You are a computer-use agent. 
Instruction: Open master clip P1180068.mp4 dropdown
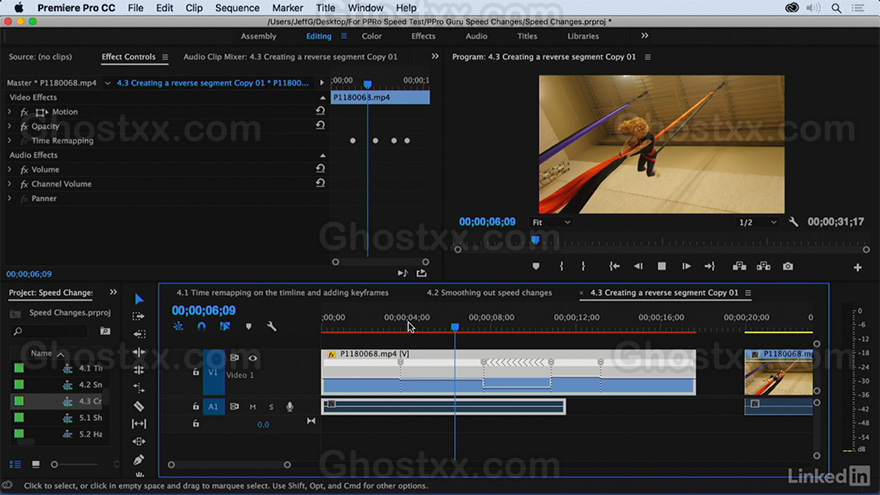click(107, 83)
